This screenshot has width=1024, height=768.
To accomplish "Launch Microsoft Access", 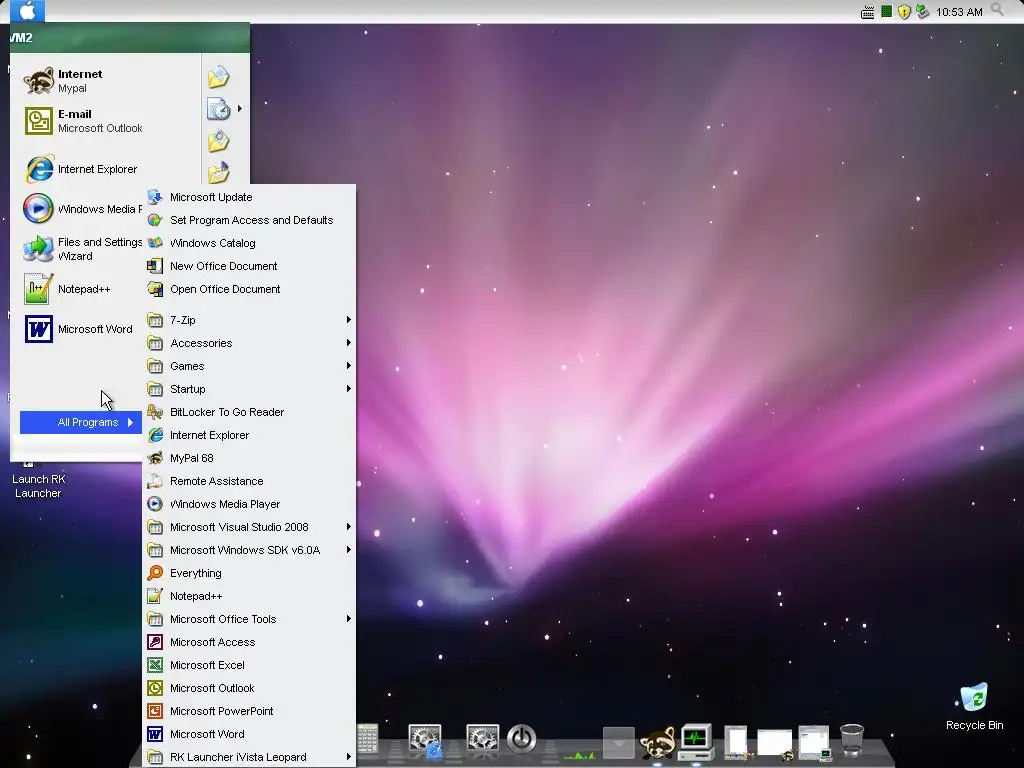I will pyautogui.click(x=249, y=642).
